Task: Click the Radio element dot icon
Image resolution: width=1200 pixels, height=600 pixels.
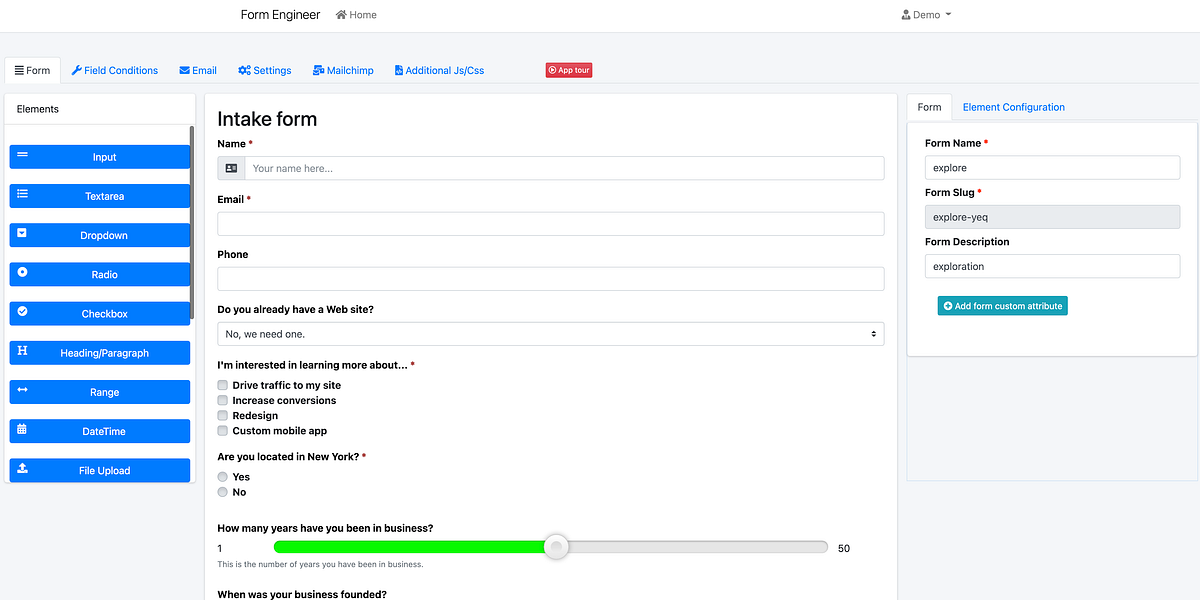Action: click(x=22, y=272)
